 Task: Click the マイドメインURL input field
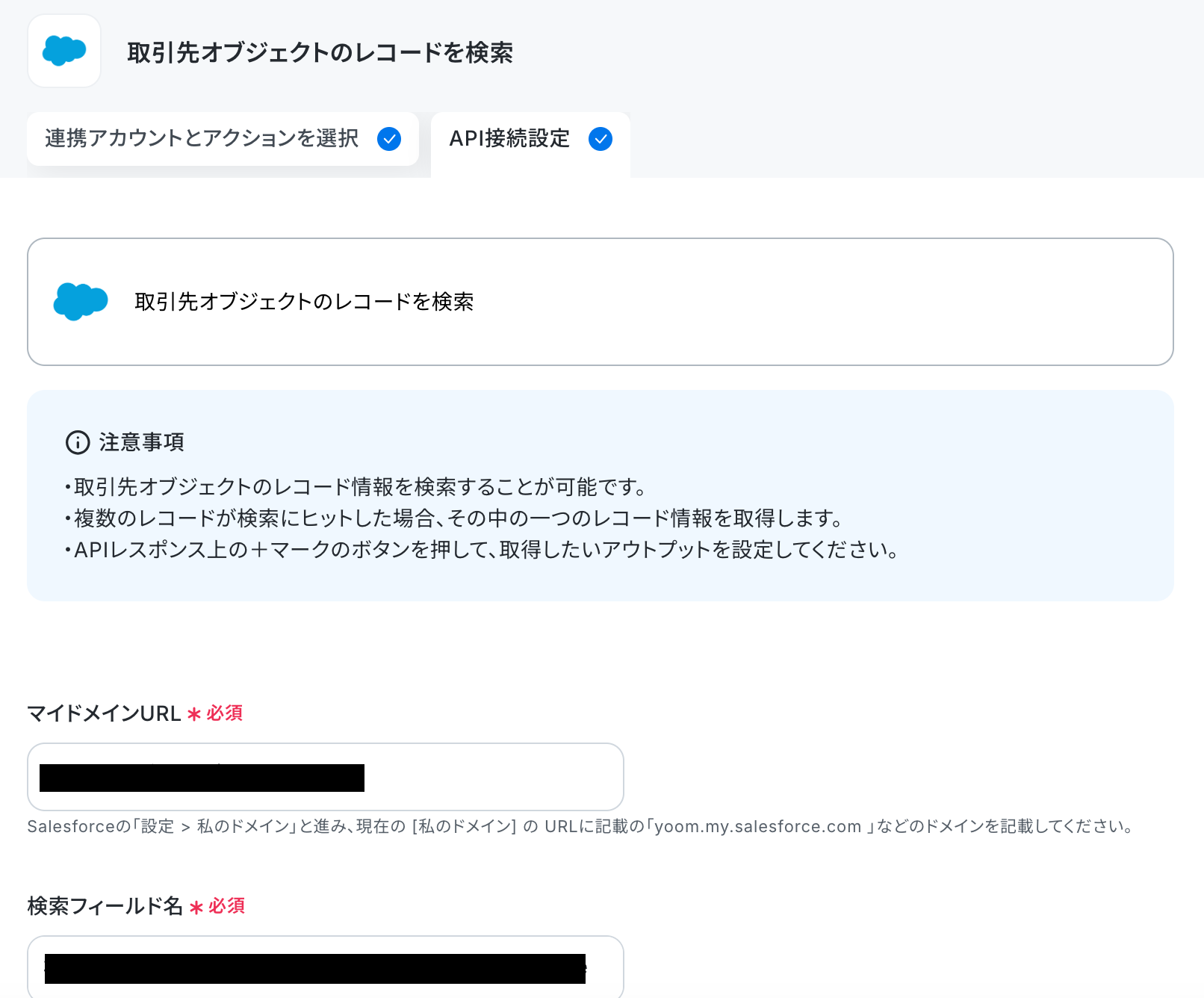click(x=326, y=777)
